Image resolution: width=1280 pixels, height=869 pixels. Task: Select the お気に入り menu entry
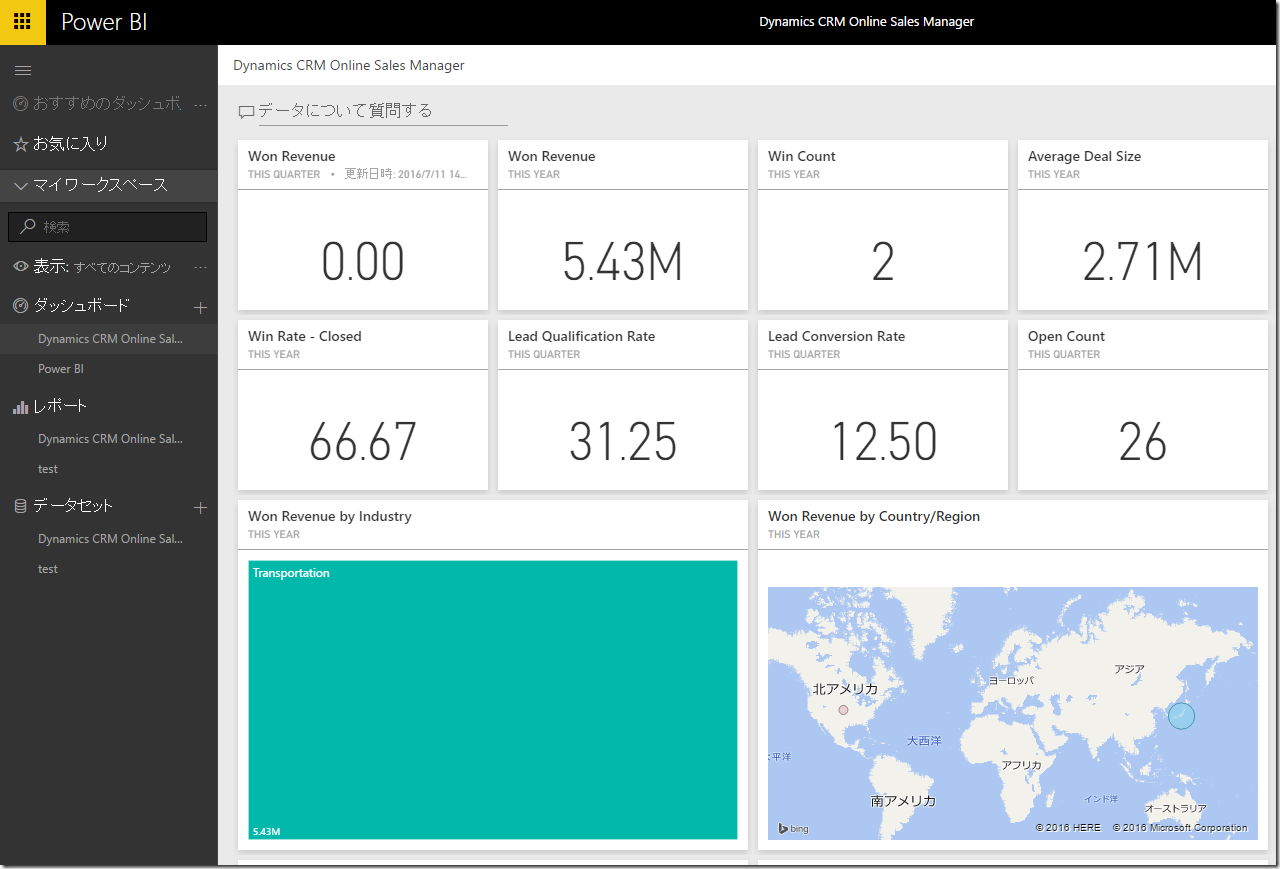(70, 144)
